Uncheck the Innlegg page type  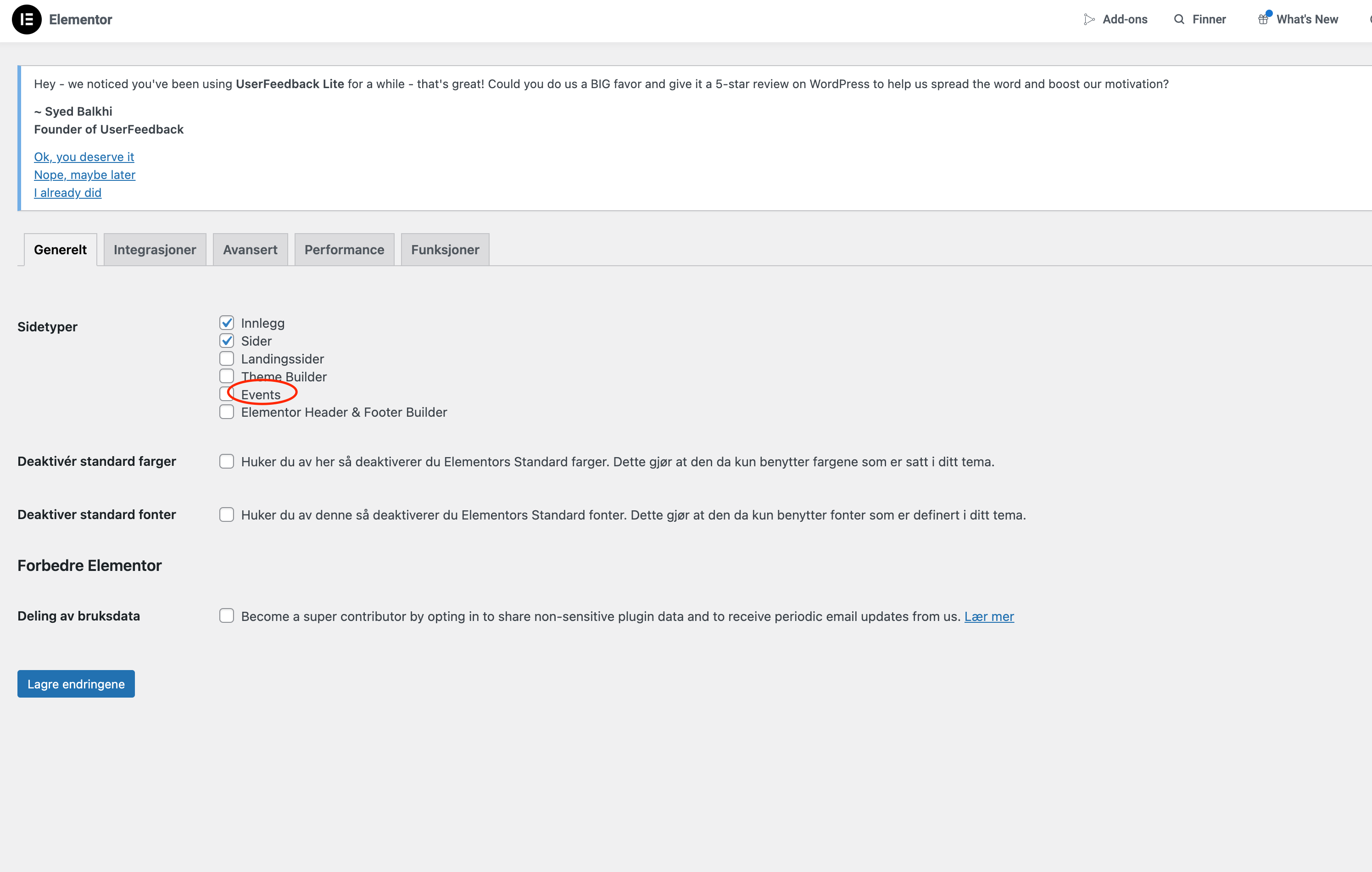click(227, 323)
